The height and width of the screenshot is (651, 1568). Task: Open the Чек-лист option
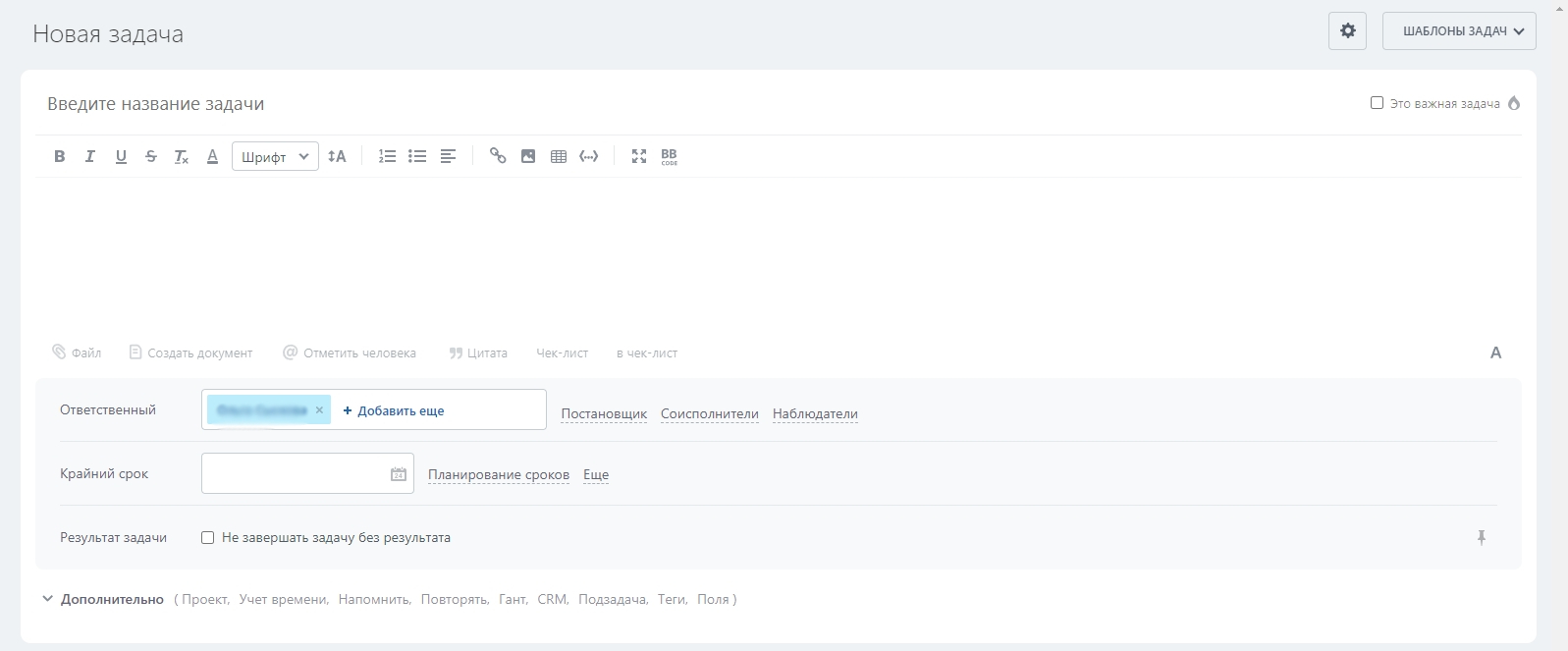[x=562, y=353]
